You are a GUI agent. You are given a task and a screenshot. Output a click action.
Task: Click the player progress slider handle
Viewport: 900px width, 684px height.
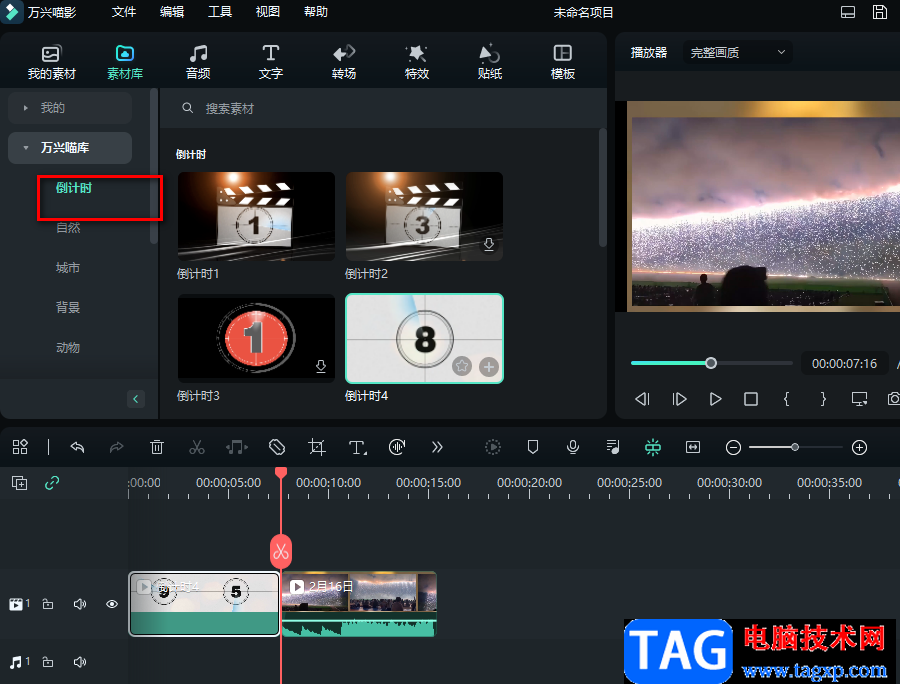tap(711, 363)
